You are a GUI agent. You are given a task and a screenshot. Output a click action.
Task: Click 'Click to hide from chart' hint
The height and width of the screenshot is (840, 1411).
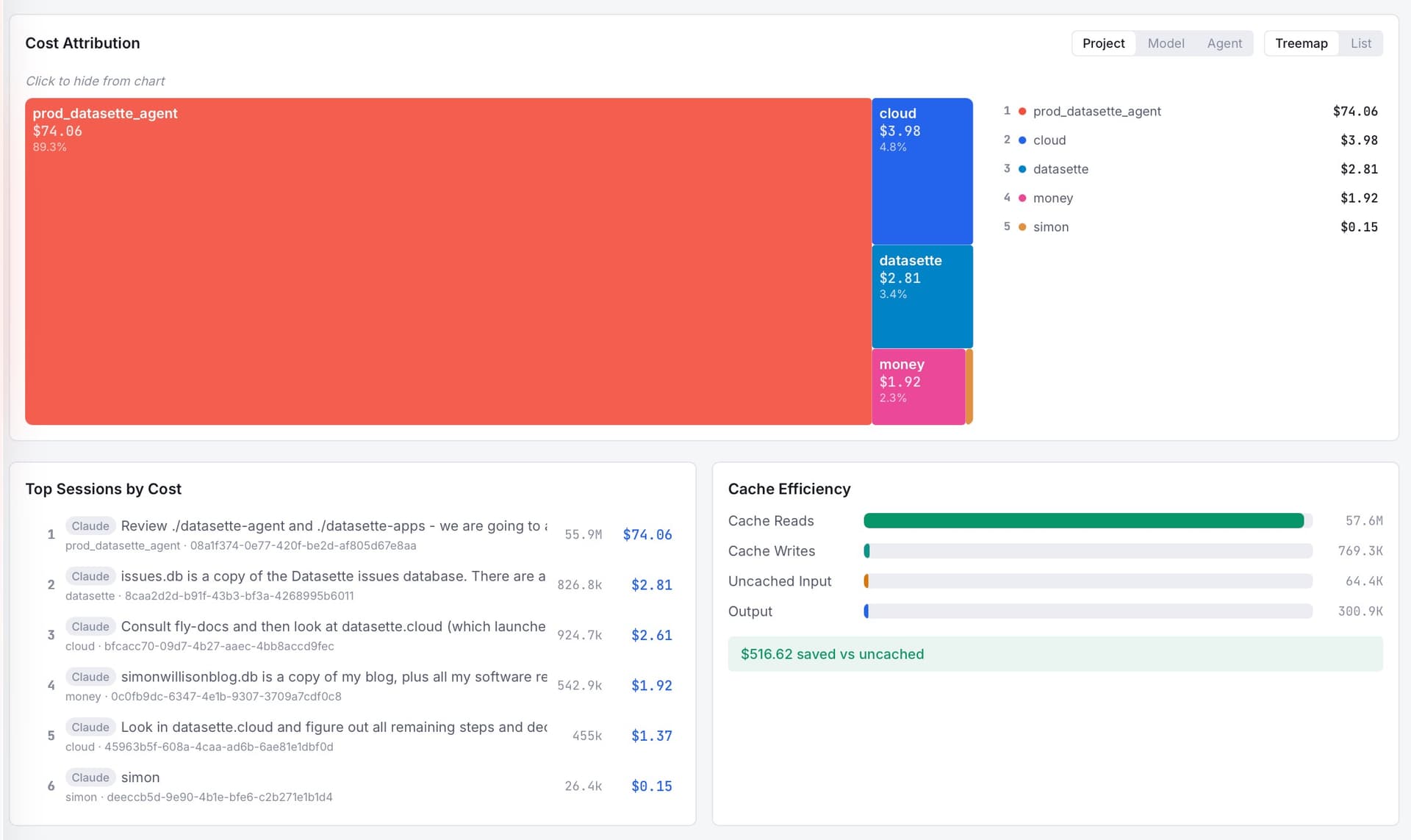click(x=96, y=81)
